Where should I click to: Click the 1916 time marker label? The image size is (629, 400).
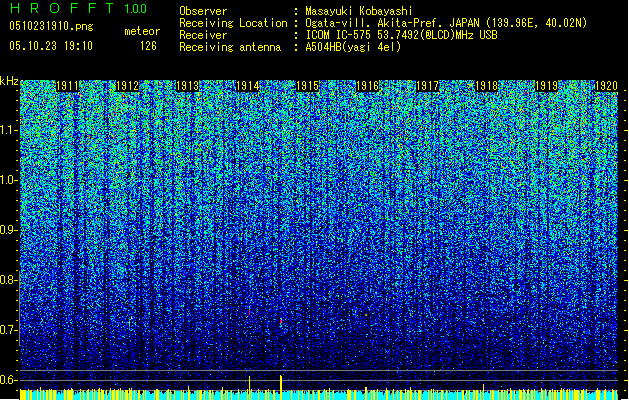click(x=367, y=86)
